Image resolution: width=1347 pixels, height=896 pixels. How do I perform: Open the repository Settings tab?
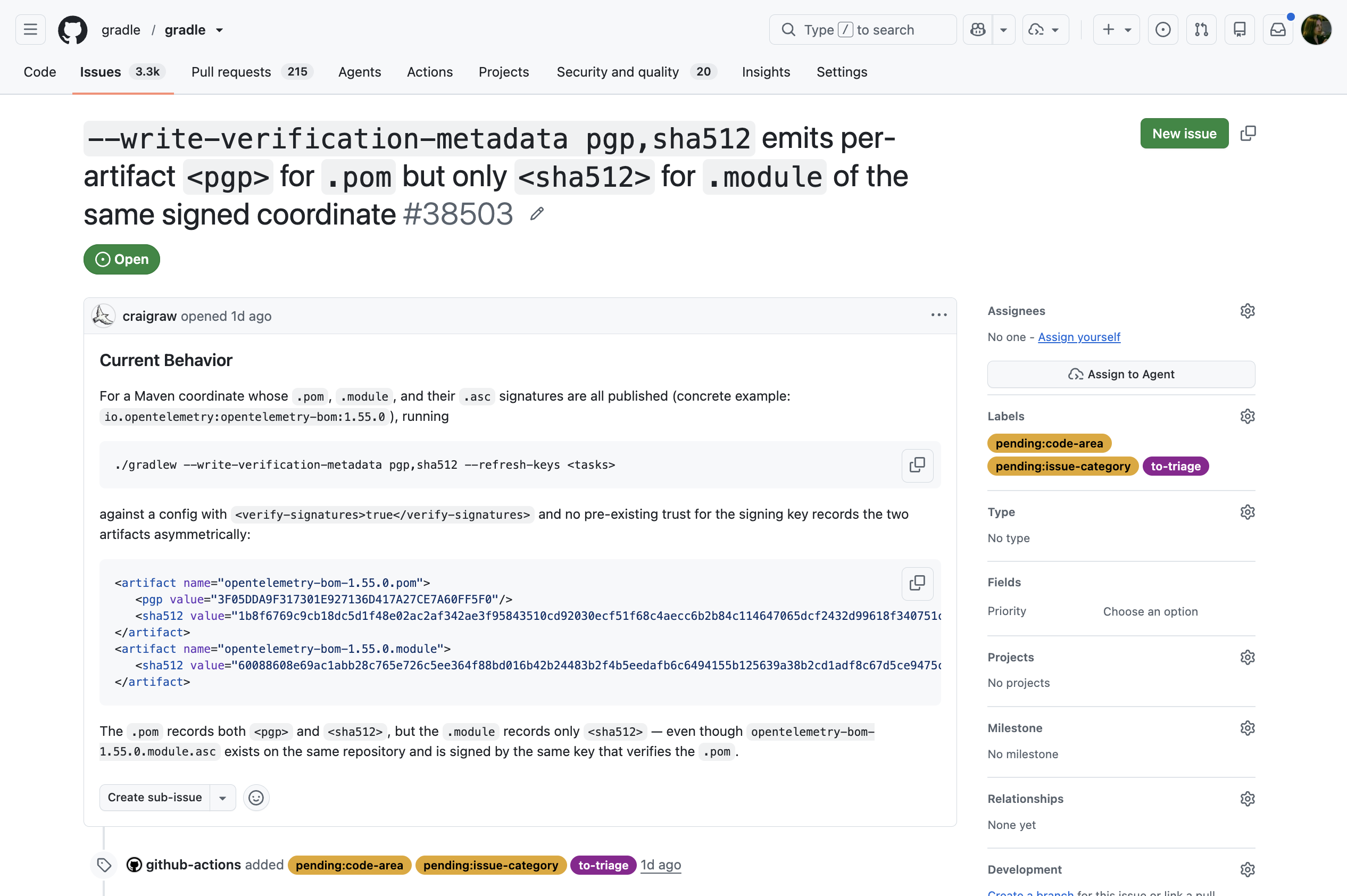pos(842,72)
